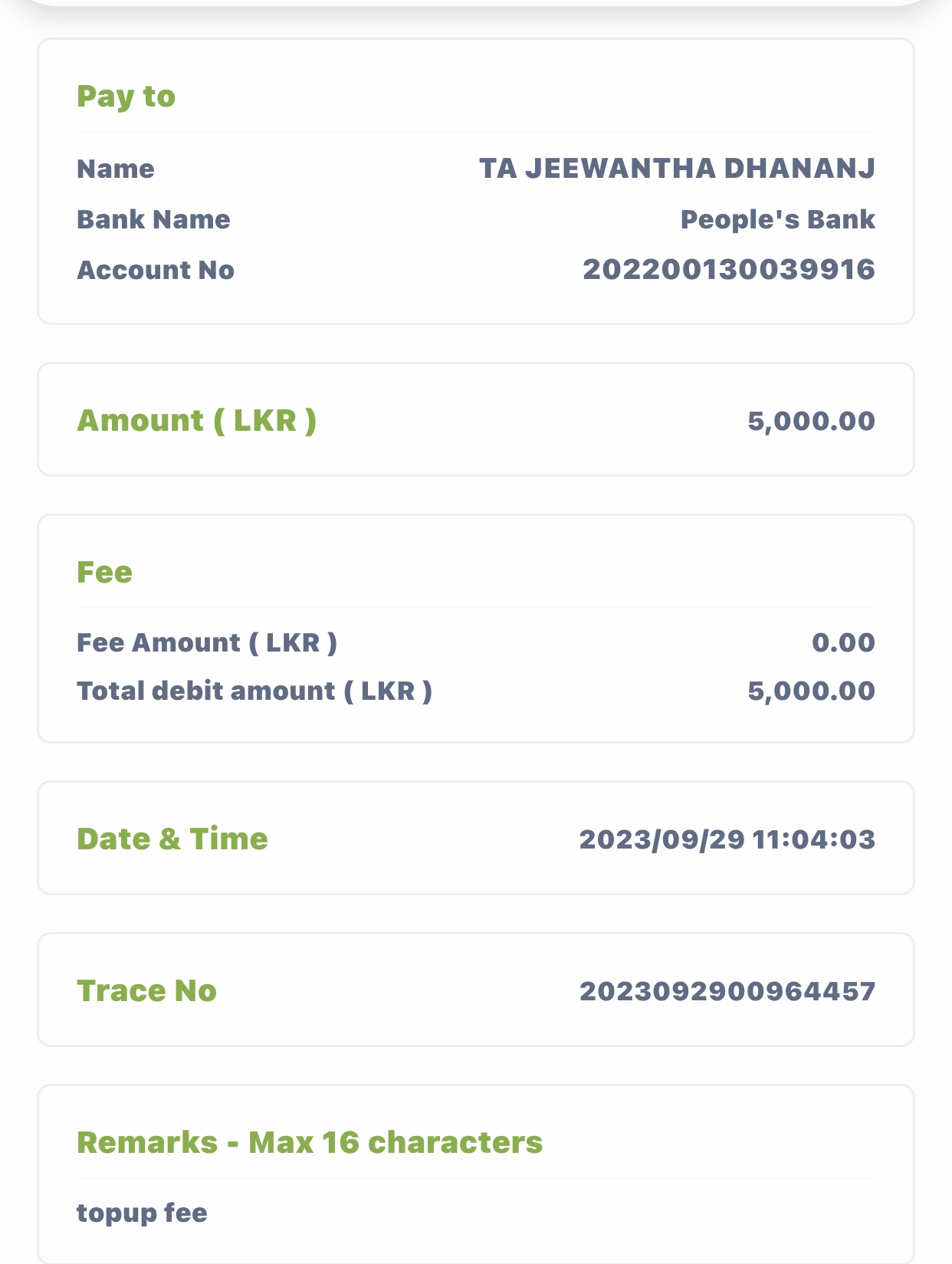Tap the "Trace No" heading
Viewport: 952px width, 1264px height.
pos(146,990)
